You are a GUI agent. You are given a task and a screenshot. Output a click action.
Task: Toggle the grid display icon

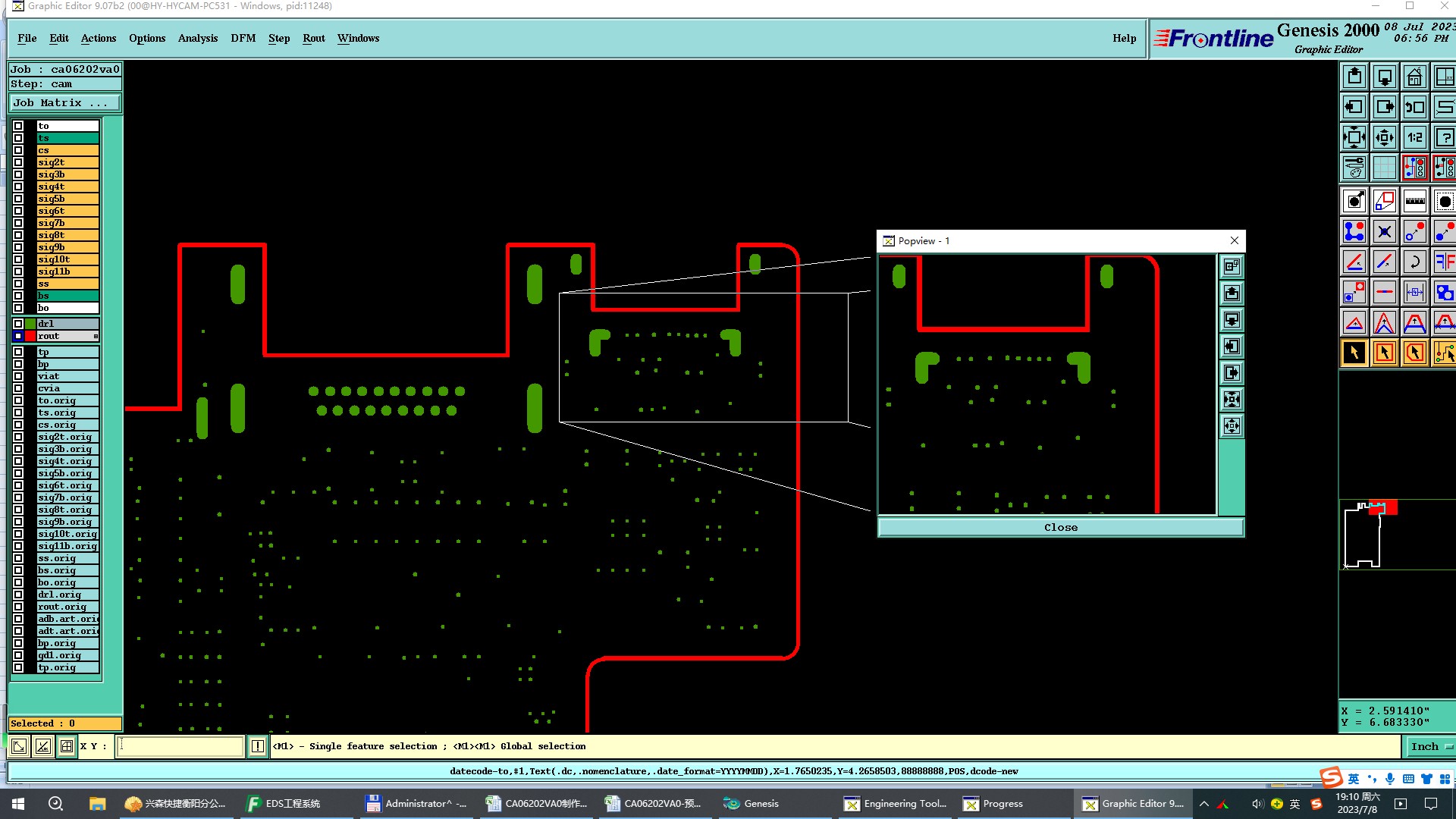tap(1385, 168)
